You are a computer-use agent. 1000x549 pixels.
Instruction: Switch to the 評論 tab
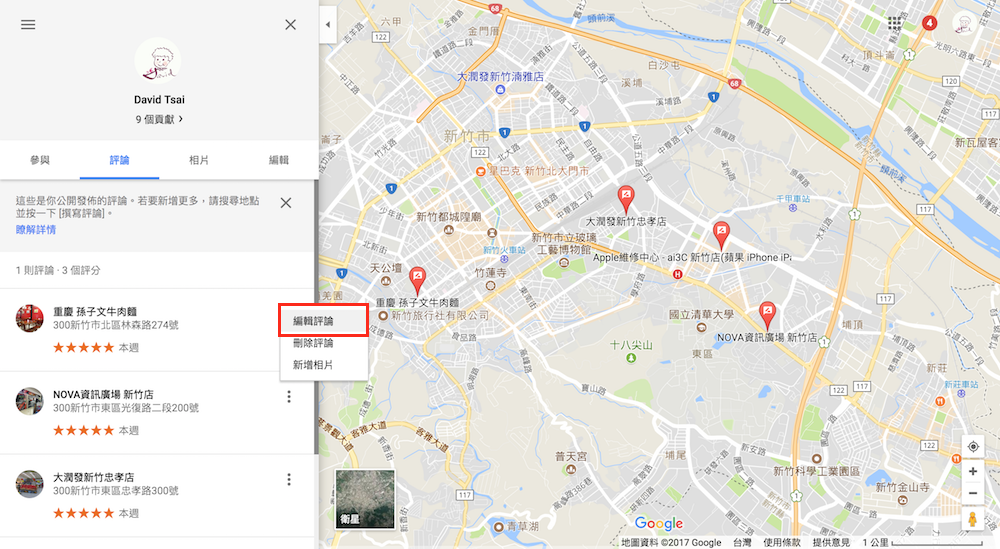pyautogui.click(x=119, y=160)
